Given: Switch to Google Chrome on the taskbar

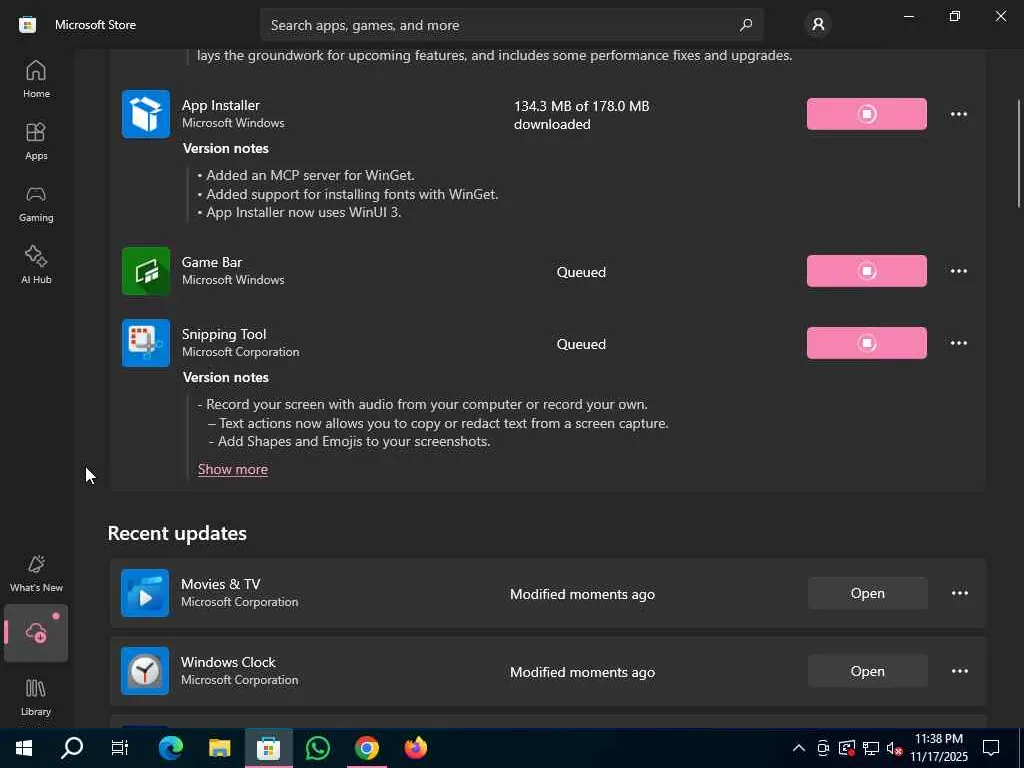Looking at the screenshot, I should pyautogui.click(x=366, y=748).
